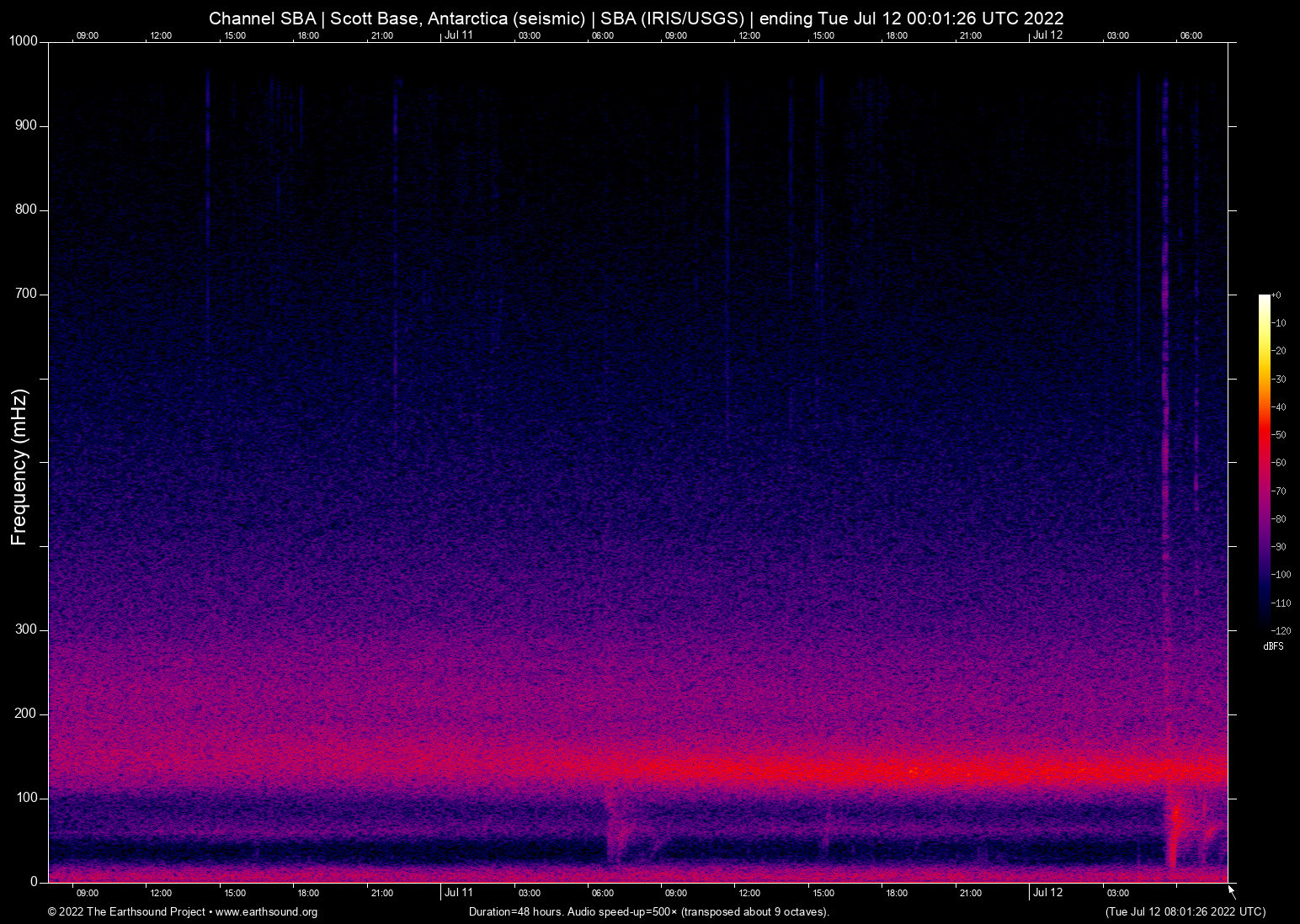Click the 0 label at the frequency axis origin
The image size is (1300, 924).
[x=34, y=882]
